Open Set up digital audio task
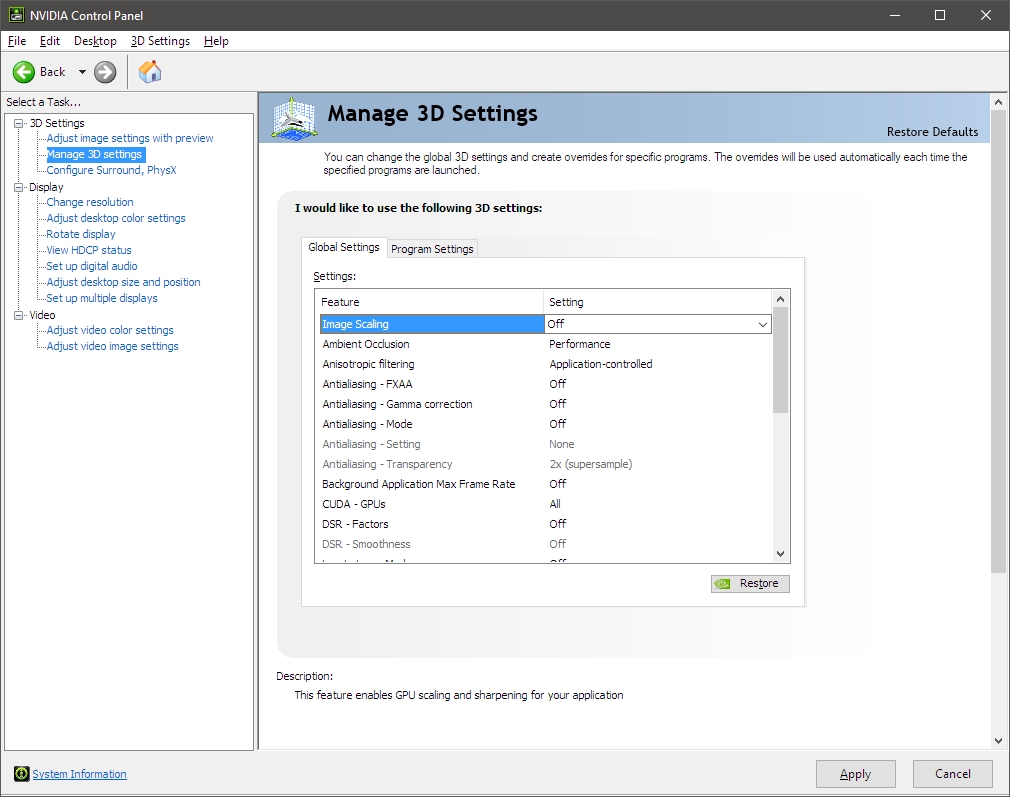Image resolution: width=1010 pixels, height=797 pixels. [91, 266]
